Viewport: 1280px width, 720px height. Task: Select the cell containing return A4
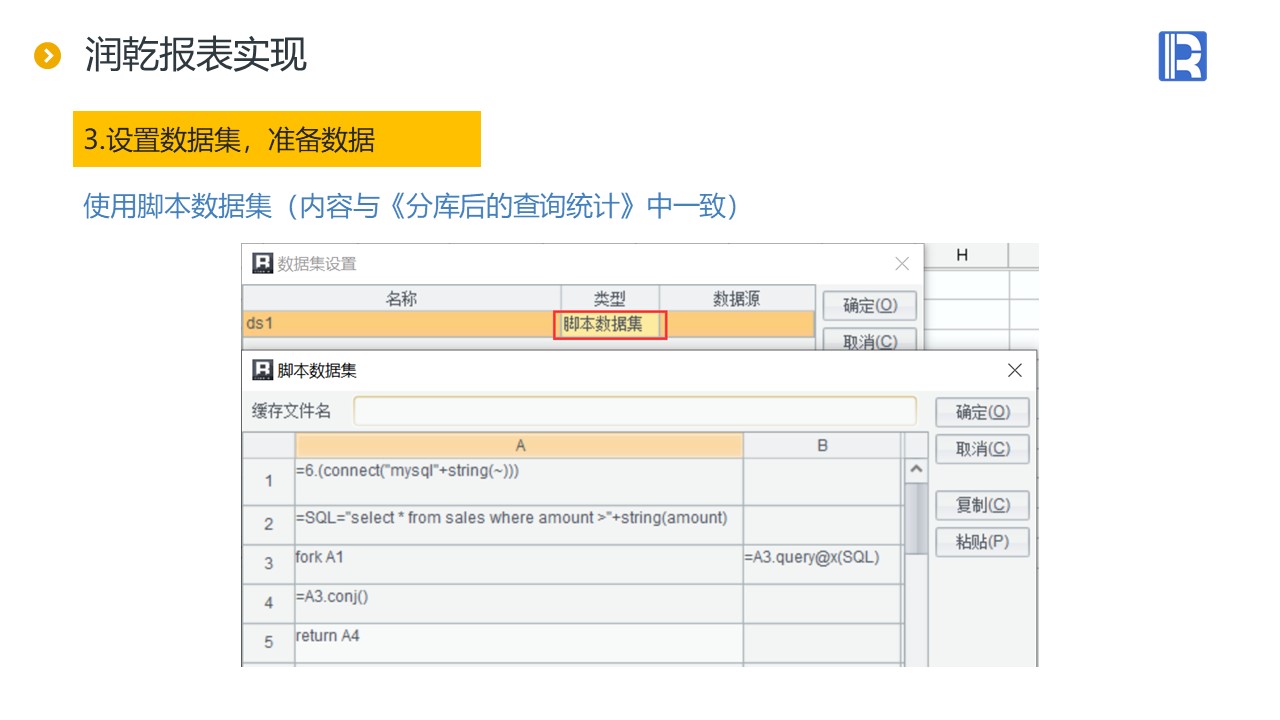pyautogui.click(x=519, y=642)
